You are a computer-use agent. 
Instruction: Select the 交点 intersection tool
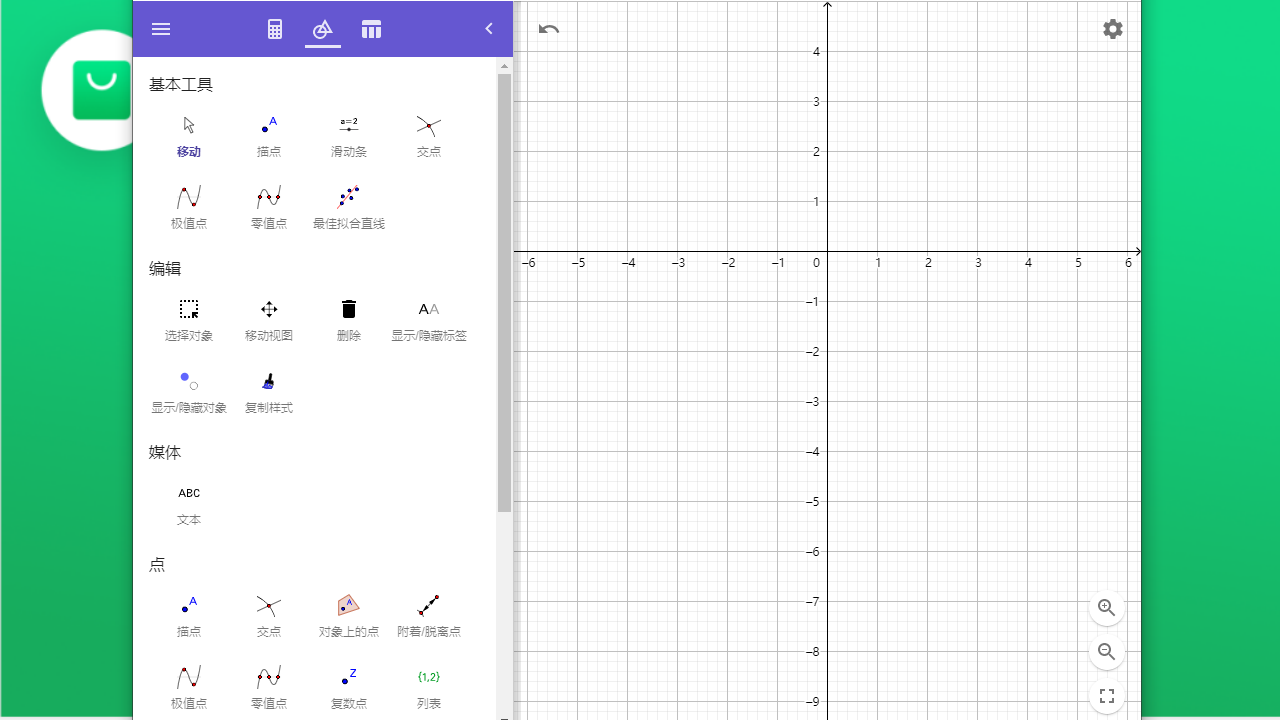click(428, 135)
